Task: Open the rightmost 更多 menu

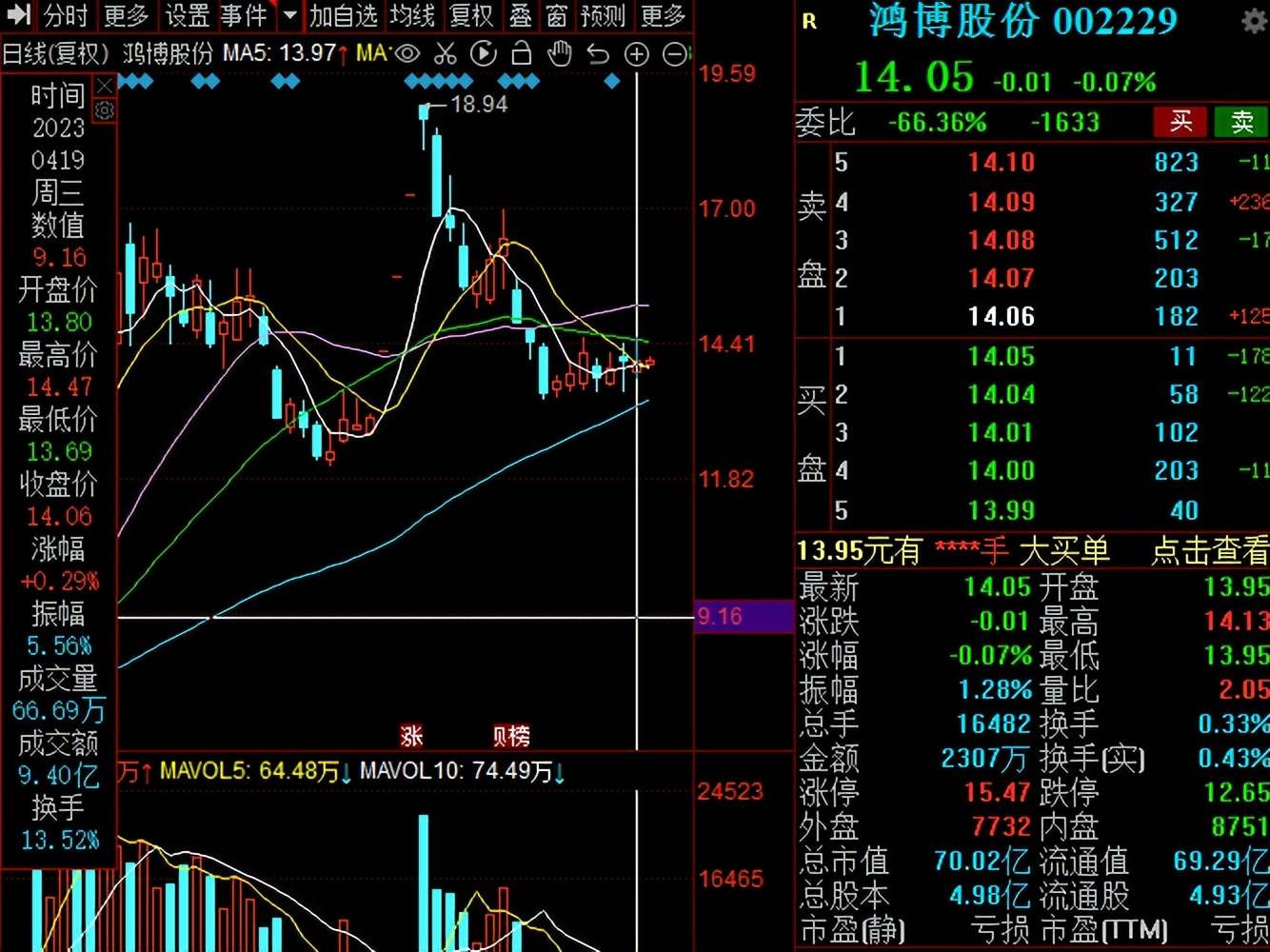Action: (663, 15)
